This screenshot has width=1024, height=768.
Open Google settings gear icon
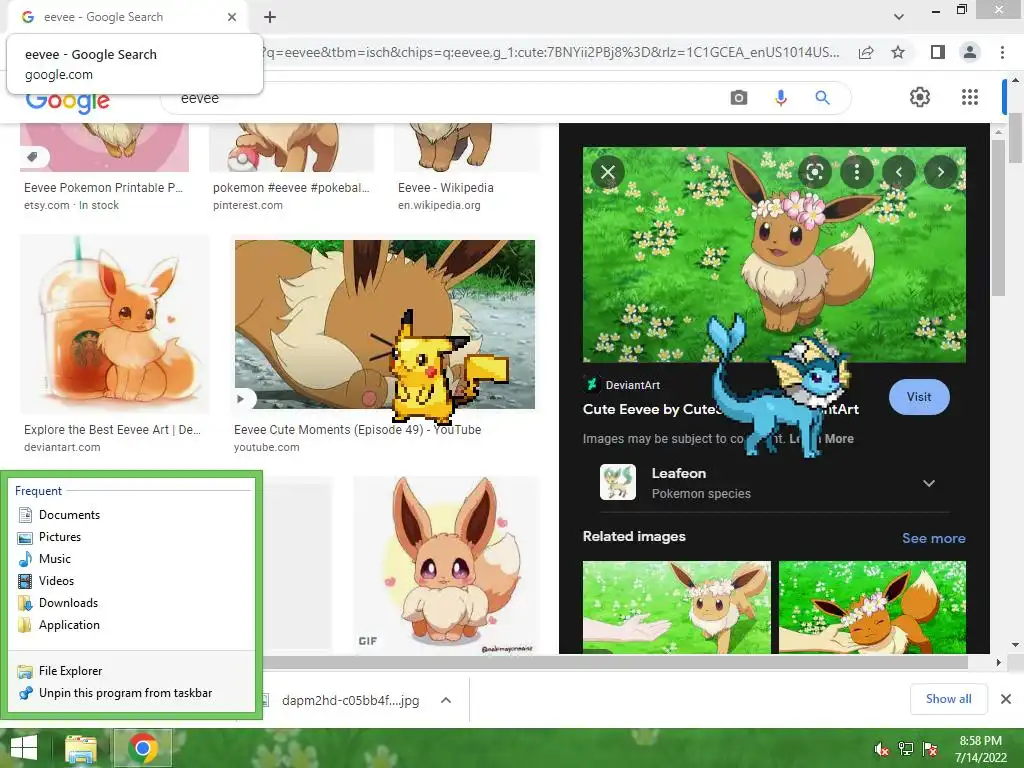tap(920, 97)
